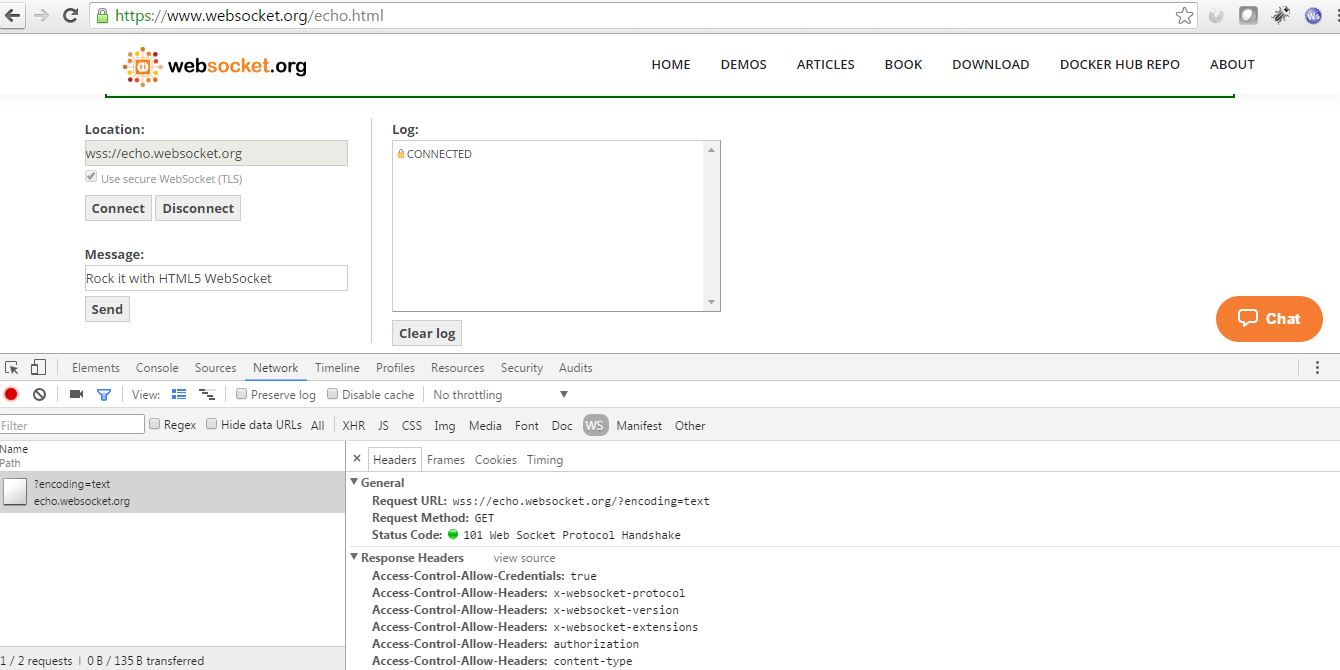Click the Location wss URL field
Viewport: 1340px width, 670px height.
pyautogui.click(x=216, y=153)
